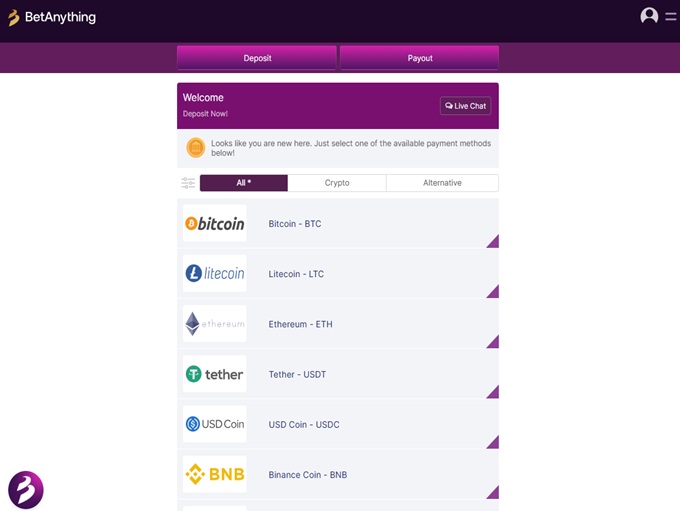680x511 pixels.
Task: Expand the Ethereum row corner arrow
Action: tap(493, 342)
